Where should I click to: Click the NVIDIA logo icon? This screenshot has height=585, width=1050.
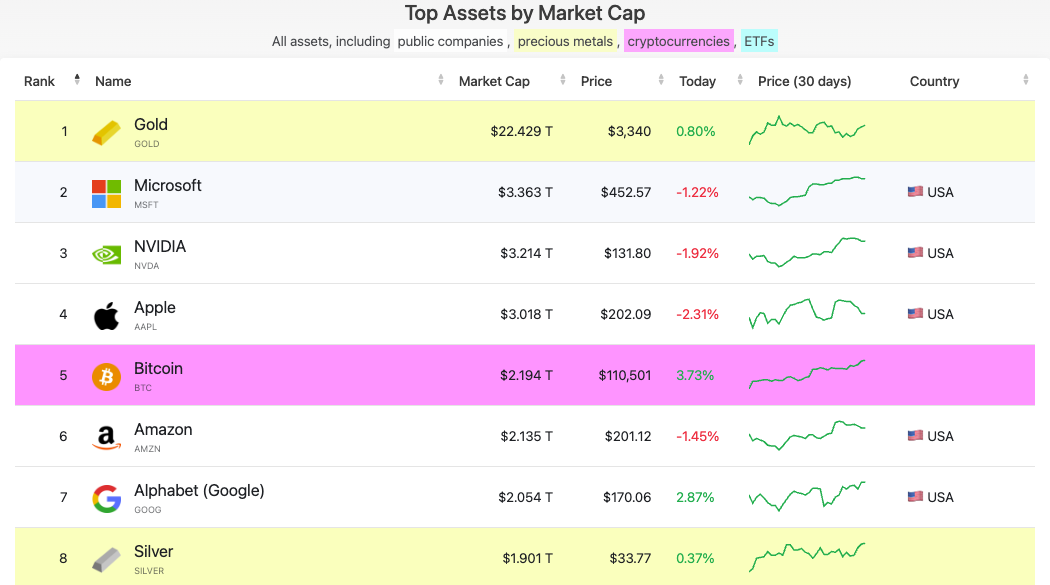click(x=106, y=254)
